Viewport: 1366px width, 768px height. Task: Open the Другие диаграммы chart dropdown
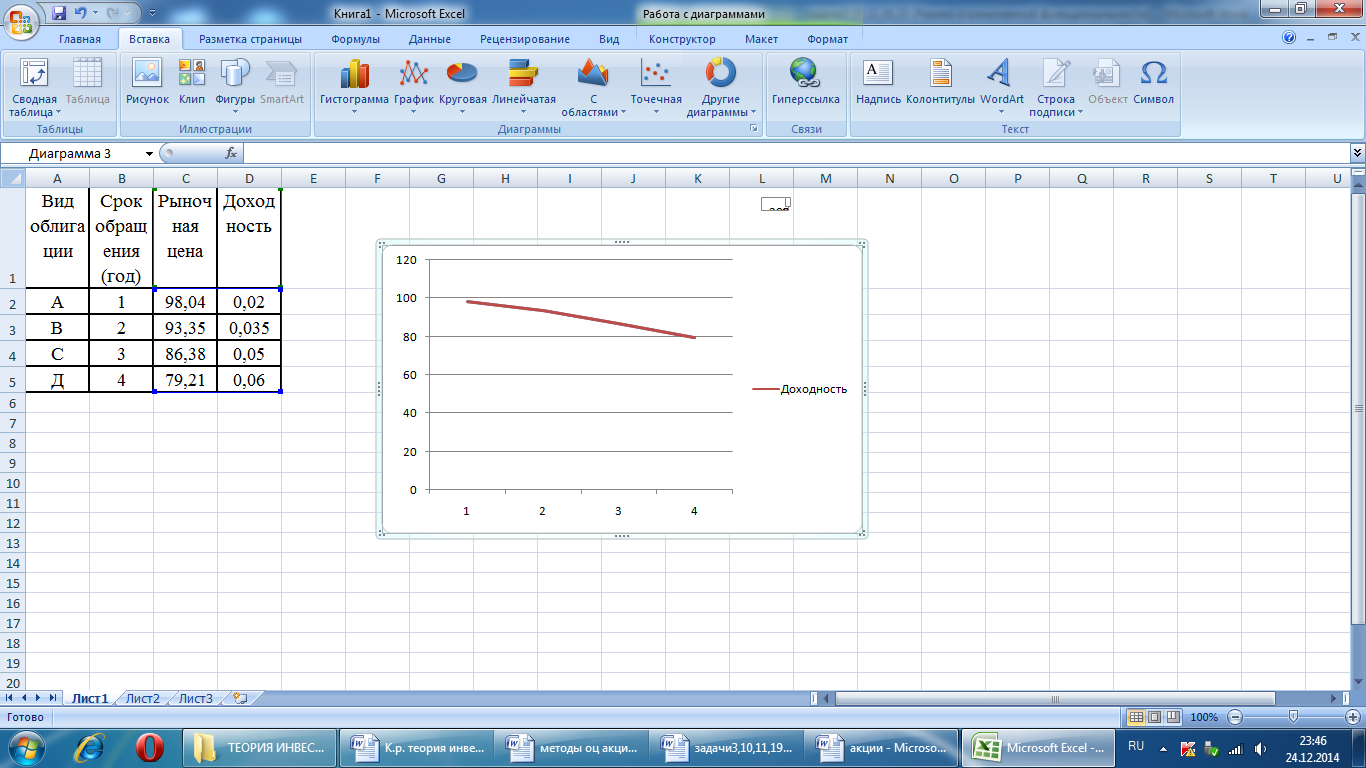click(x=720, y=90)
